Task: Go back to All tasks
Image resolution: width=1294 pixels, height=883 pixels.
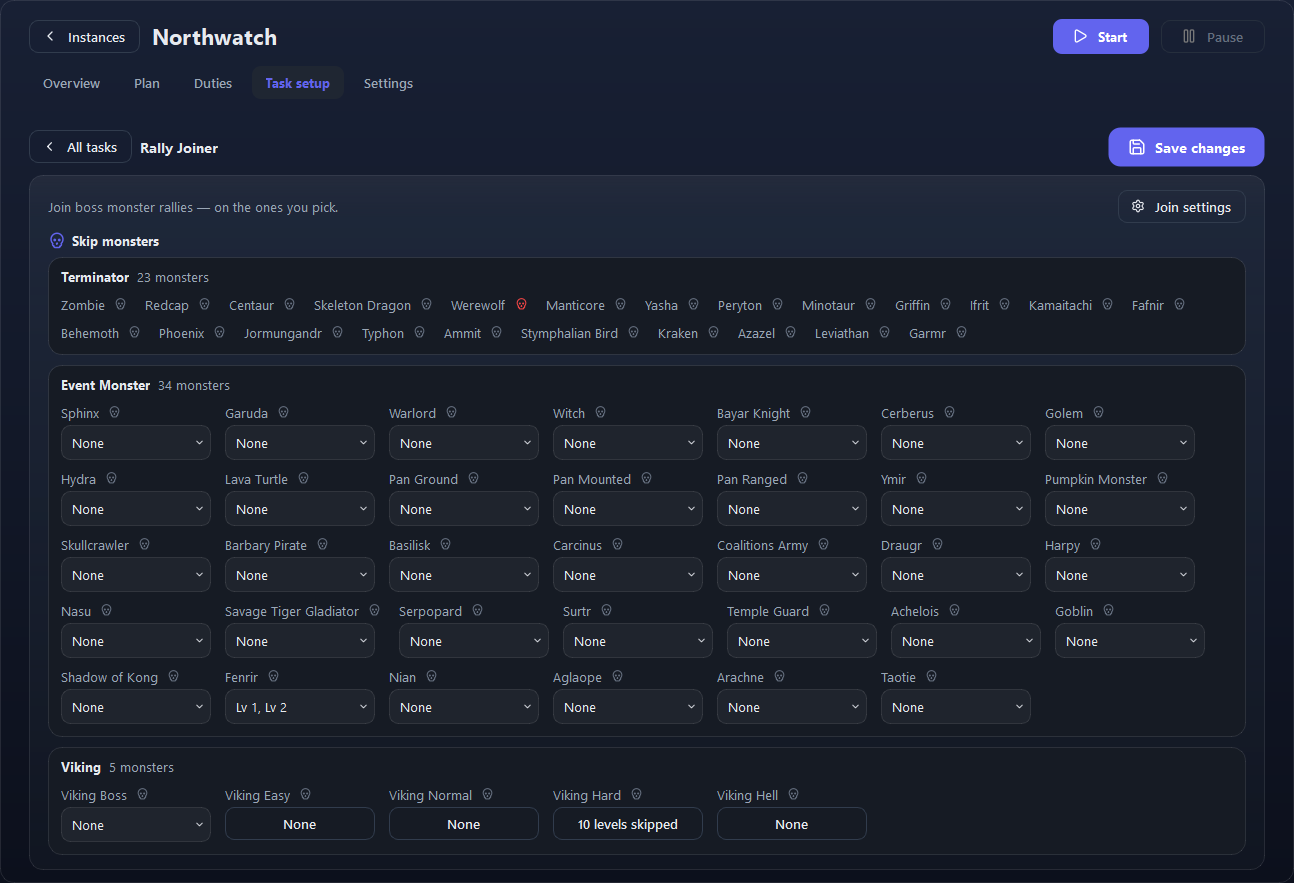Action: 80,147
